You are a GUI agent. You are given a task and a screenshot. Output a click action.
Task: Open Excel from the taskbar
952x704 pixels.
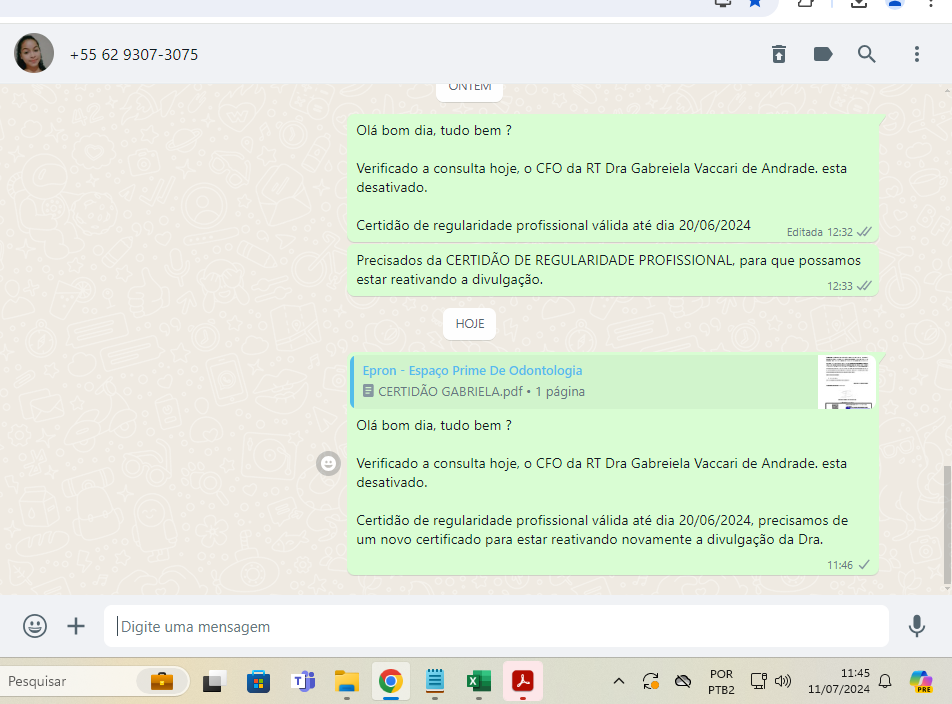(478, 681)
